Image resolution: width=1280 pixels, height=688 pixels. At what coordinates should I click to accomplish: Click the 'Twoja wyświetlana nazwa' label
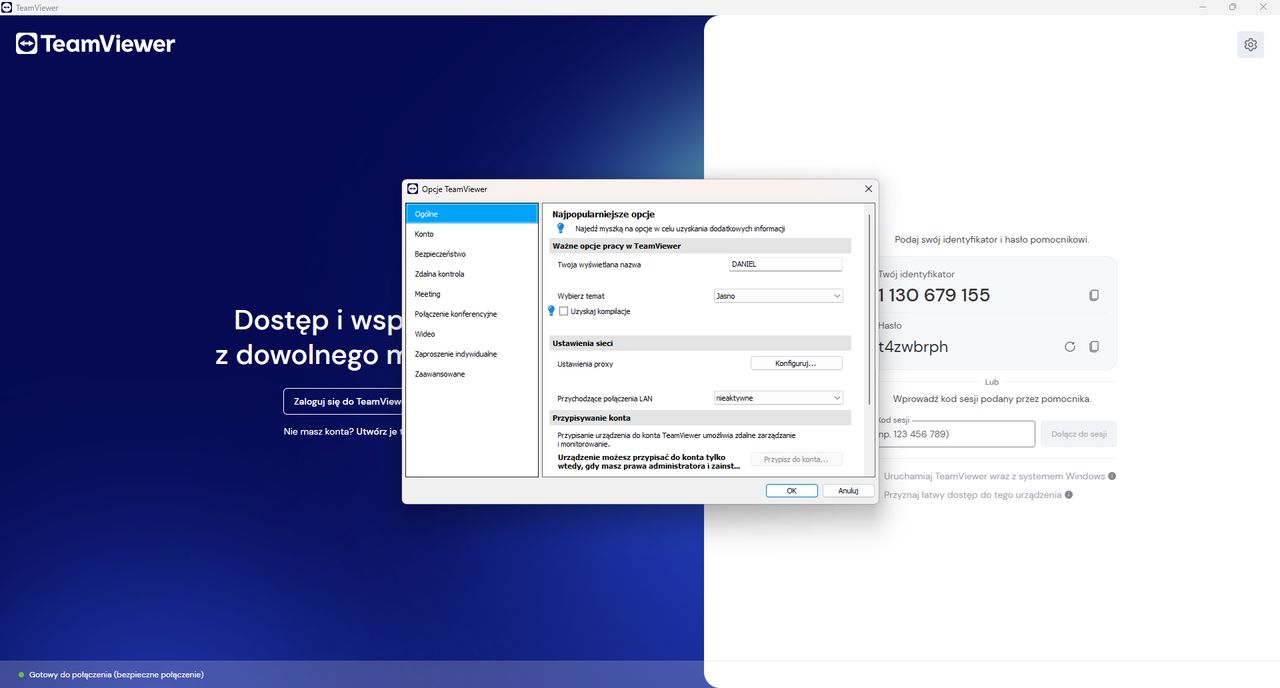tap(599, 264)
